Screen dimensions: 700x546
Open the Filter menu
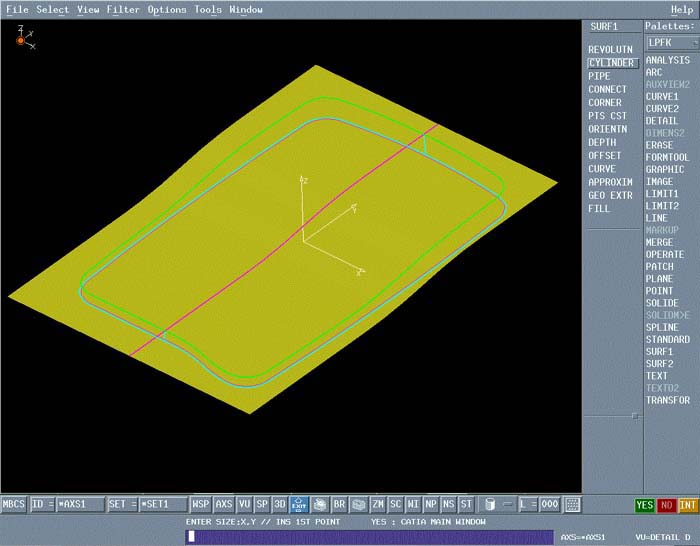[x=123, y=10]
